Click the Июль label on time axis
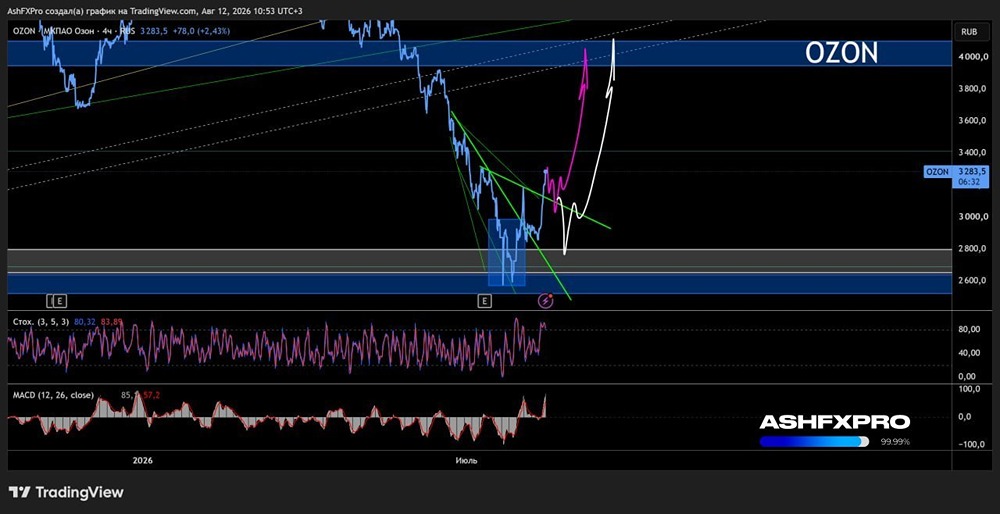 [466, 460]
